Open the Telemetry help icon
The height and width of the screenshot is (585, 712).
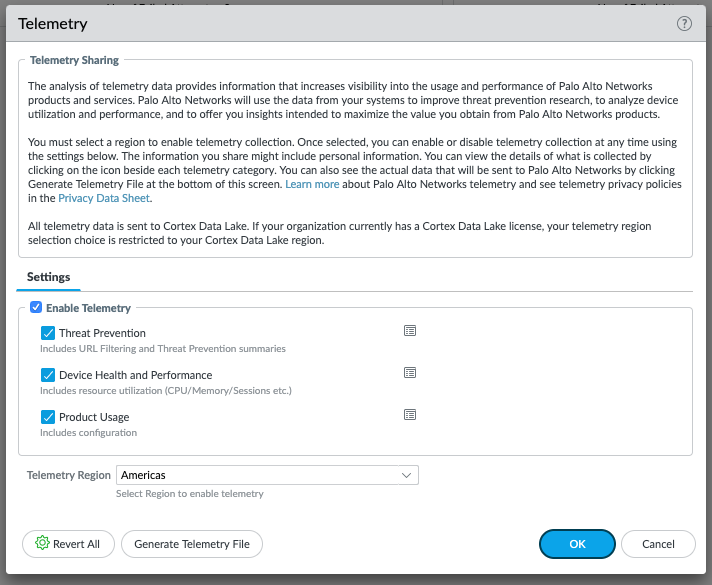(684, 24)
